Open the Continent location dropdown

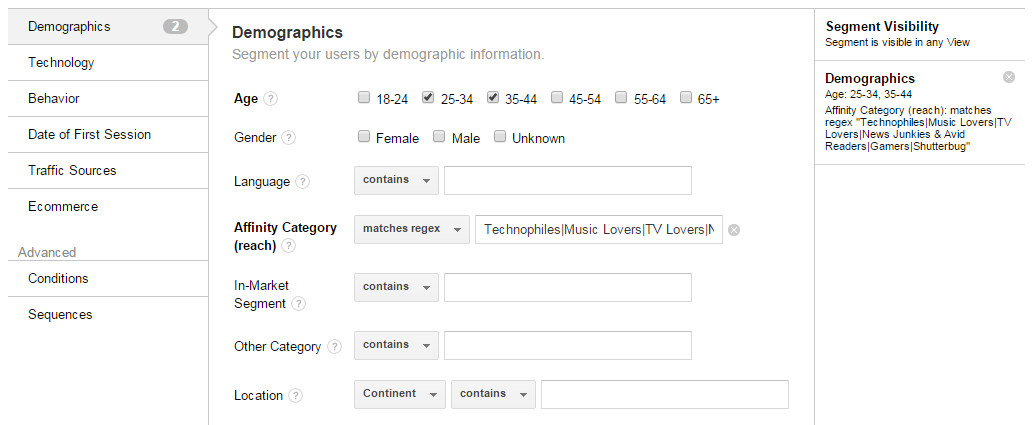tap(399, 394)
